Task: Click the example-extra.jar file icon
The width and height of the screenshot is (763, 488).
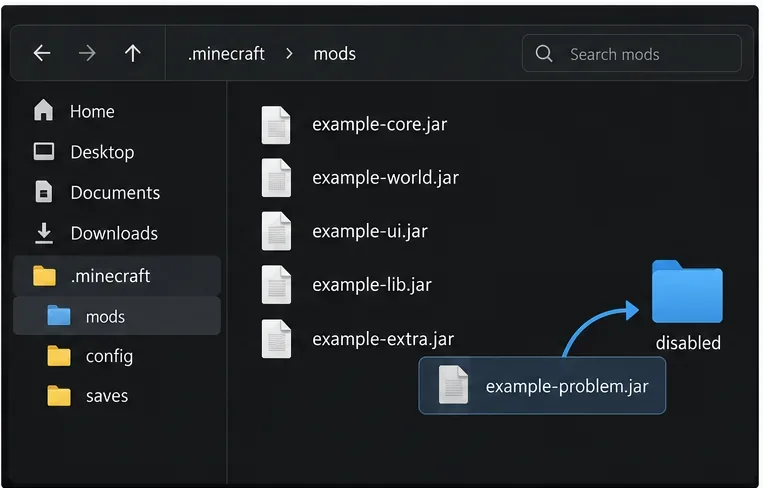Action: click(x=276, y=339)
